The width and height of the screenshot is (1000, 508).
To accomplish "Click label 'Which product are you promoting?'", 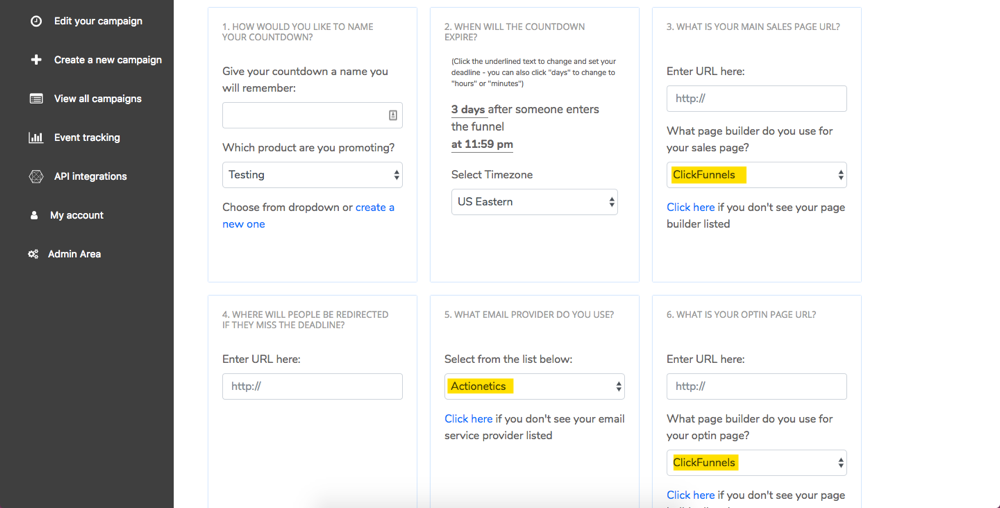I will pyautogui.click(x=309, y=148).
